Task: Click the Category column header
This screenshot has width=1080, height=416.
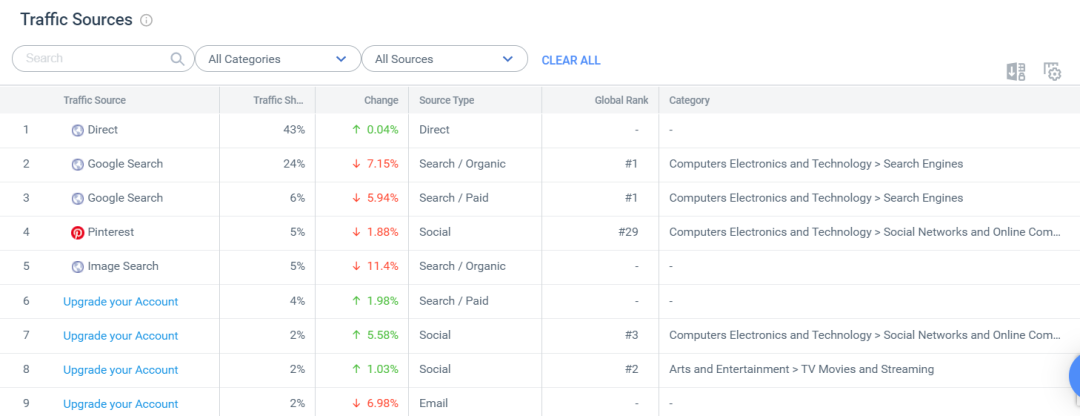Action: (689, 100)
